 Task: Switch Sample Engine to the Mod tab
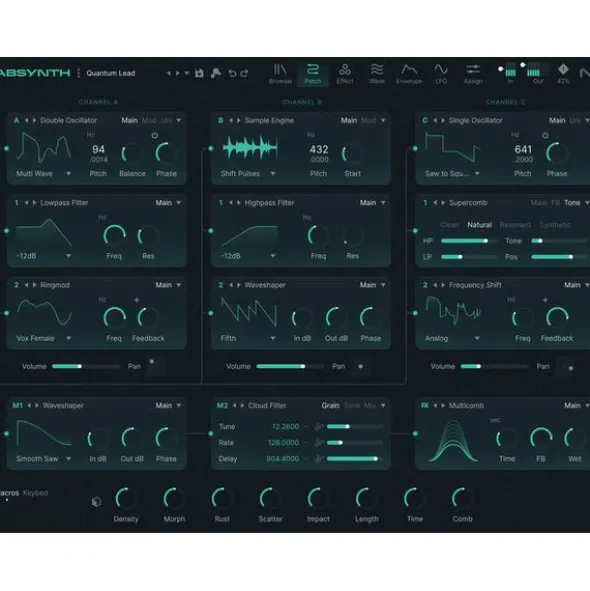368,120
